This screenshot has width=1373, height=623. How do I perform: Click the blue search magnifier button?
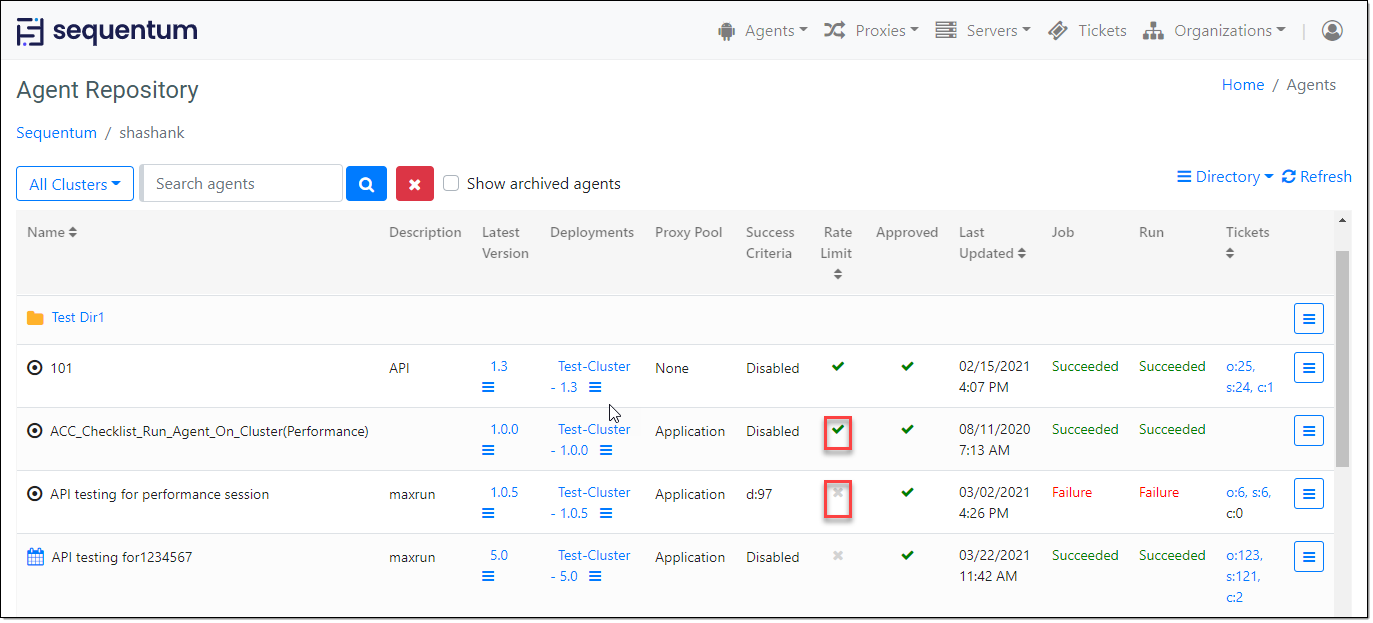coord(366,184)
